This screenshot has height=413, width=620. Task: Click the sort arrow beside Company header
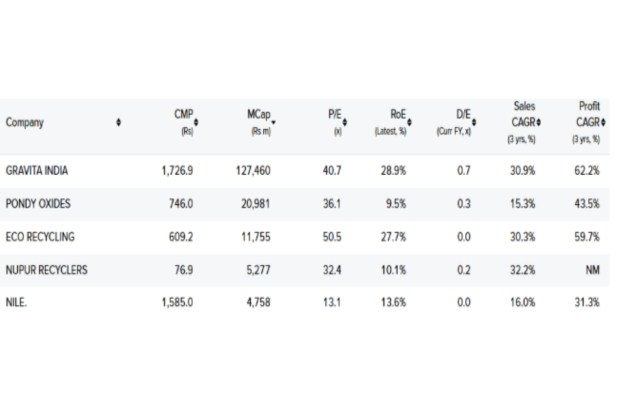(x=120, y=123)
